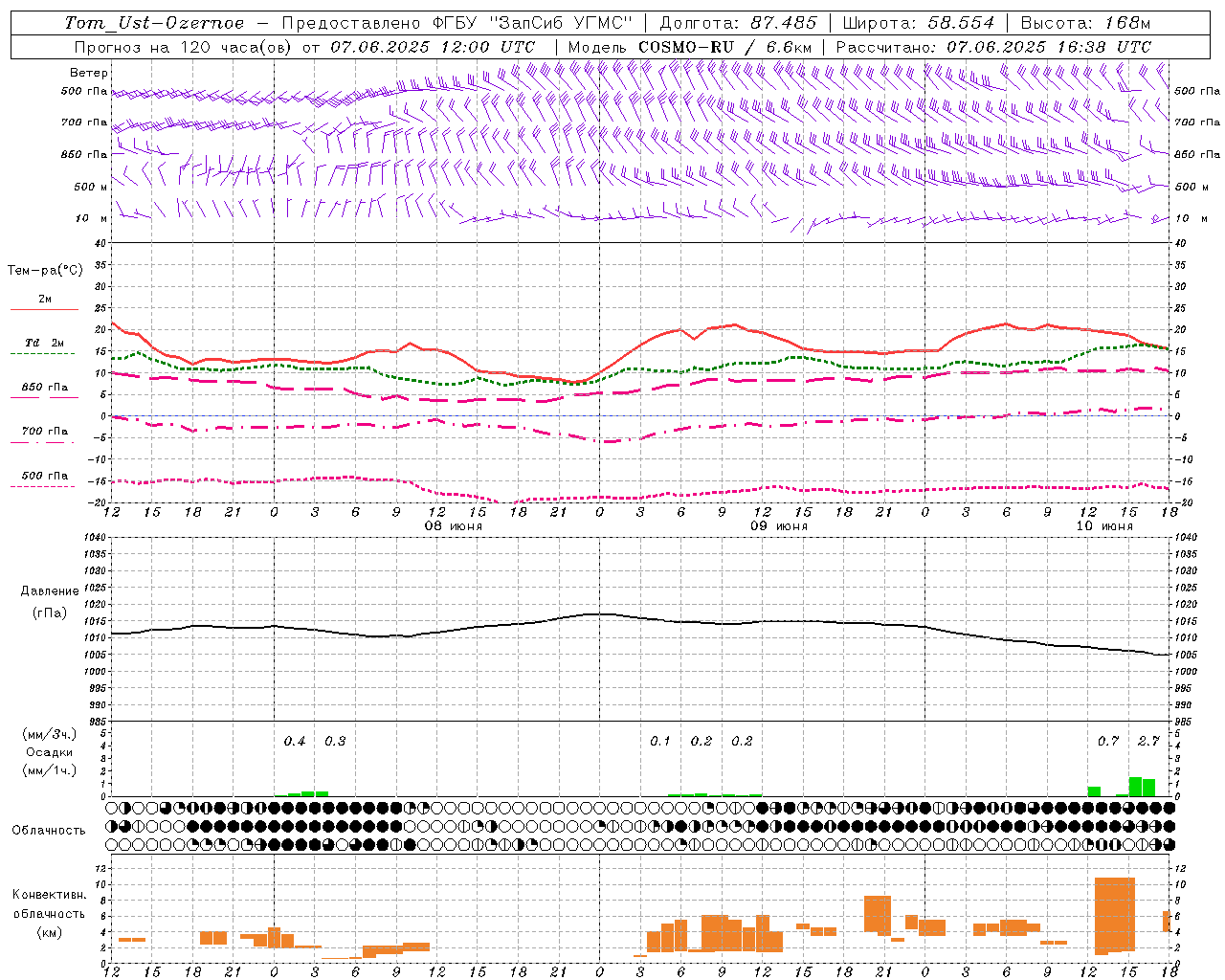1225x980 pixels.
Task: Click the Tom_Ust-Ozernoe station title
Action: pos(154,23)
